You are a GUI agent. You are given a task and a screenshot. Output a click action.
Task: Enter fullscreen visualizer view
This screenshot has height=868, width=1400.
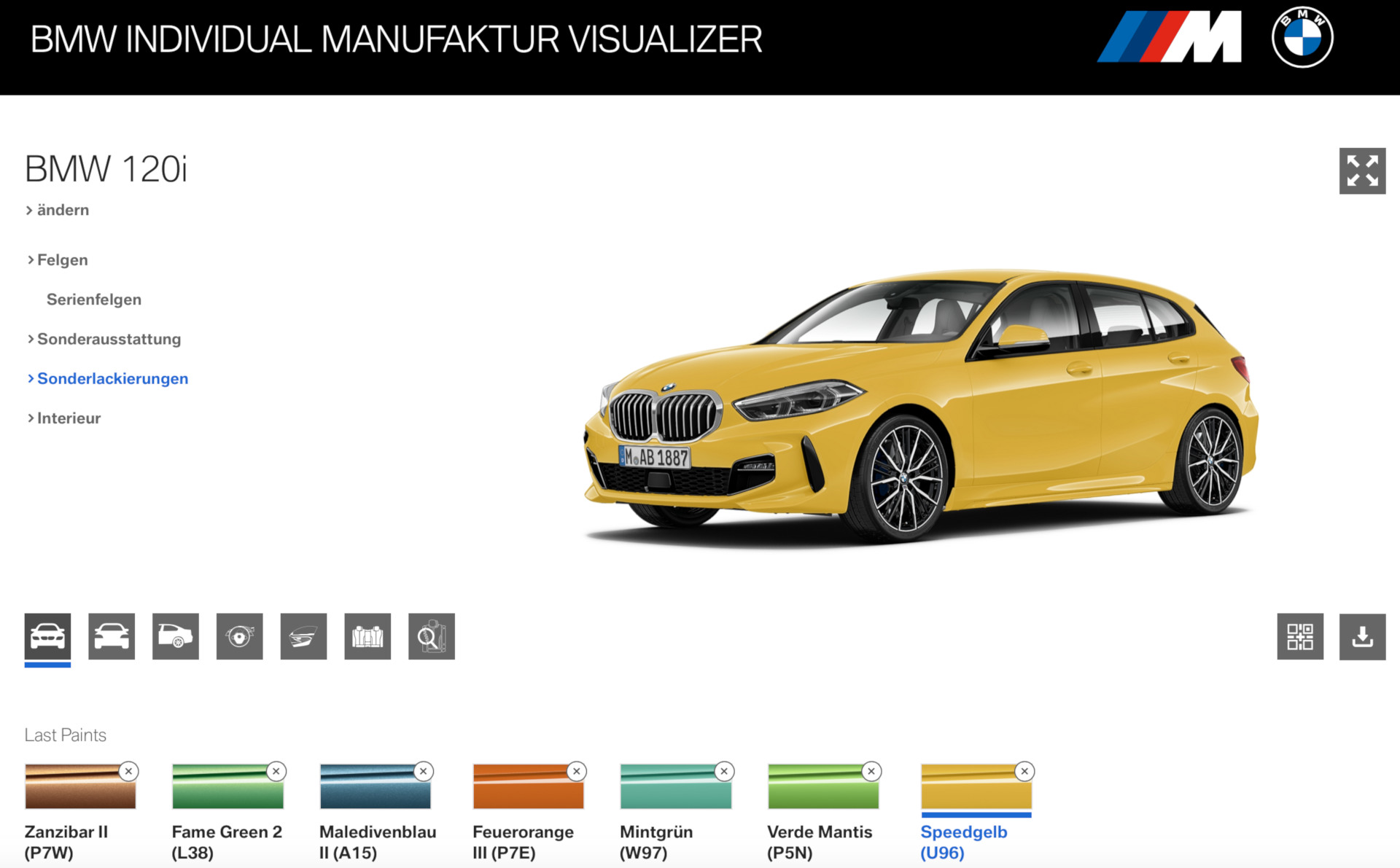1362,171
